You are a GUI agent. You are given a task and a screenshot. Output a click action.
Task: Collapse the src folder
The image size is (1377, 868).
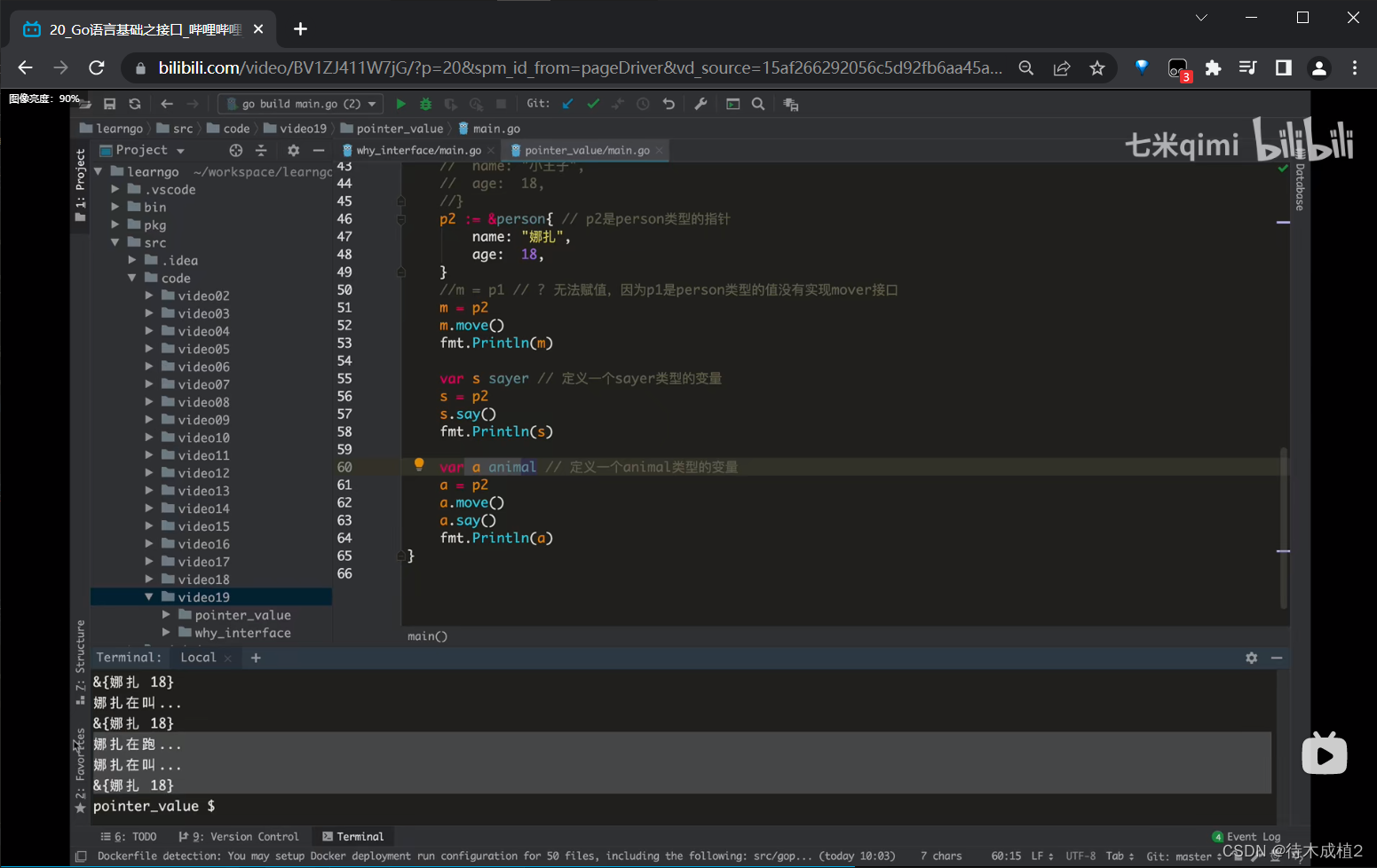[x=115, y=242]
